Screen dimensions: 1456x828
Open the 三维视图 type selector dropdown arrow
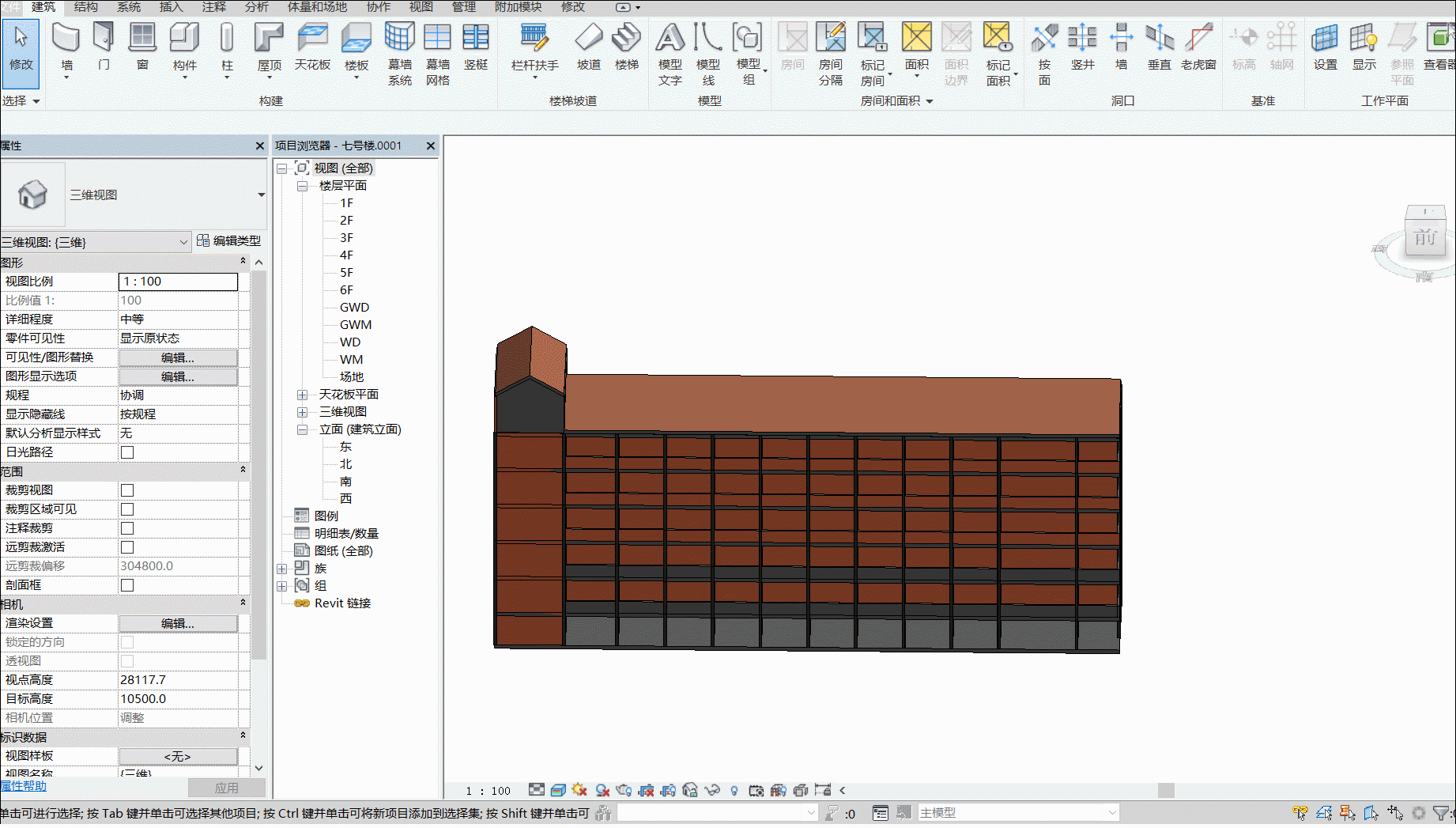point(261,195)
